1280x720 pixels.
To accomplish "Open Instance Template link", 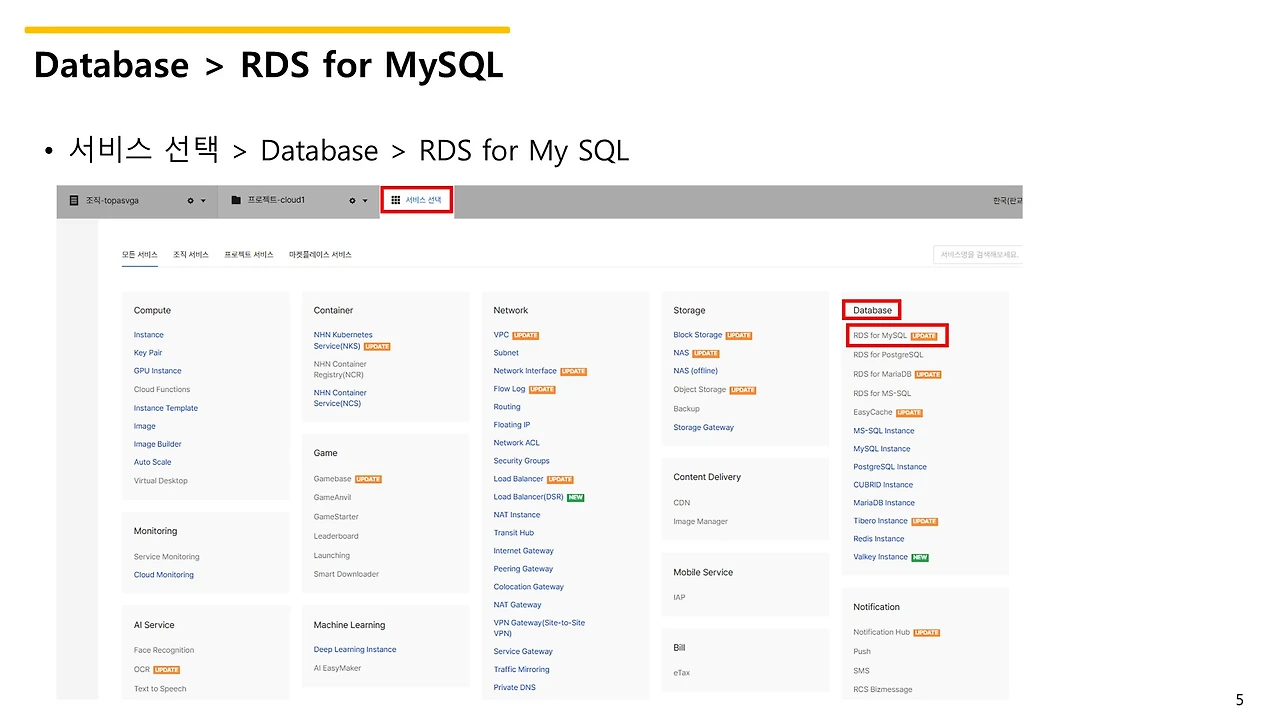I will (x=166, y=408).
